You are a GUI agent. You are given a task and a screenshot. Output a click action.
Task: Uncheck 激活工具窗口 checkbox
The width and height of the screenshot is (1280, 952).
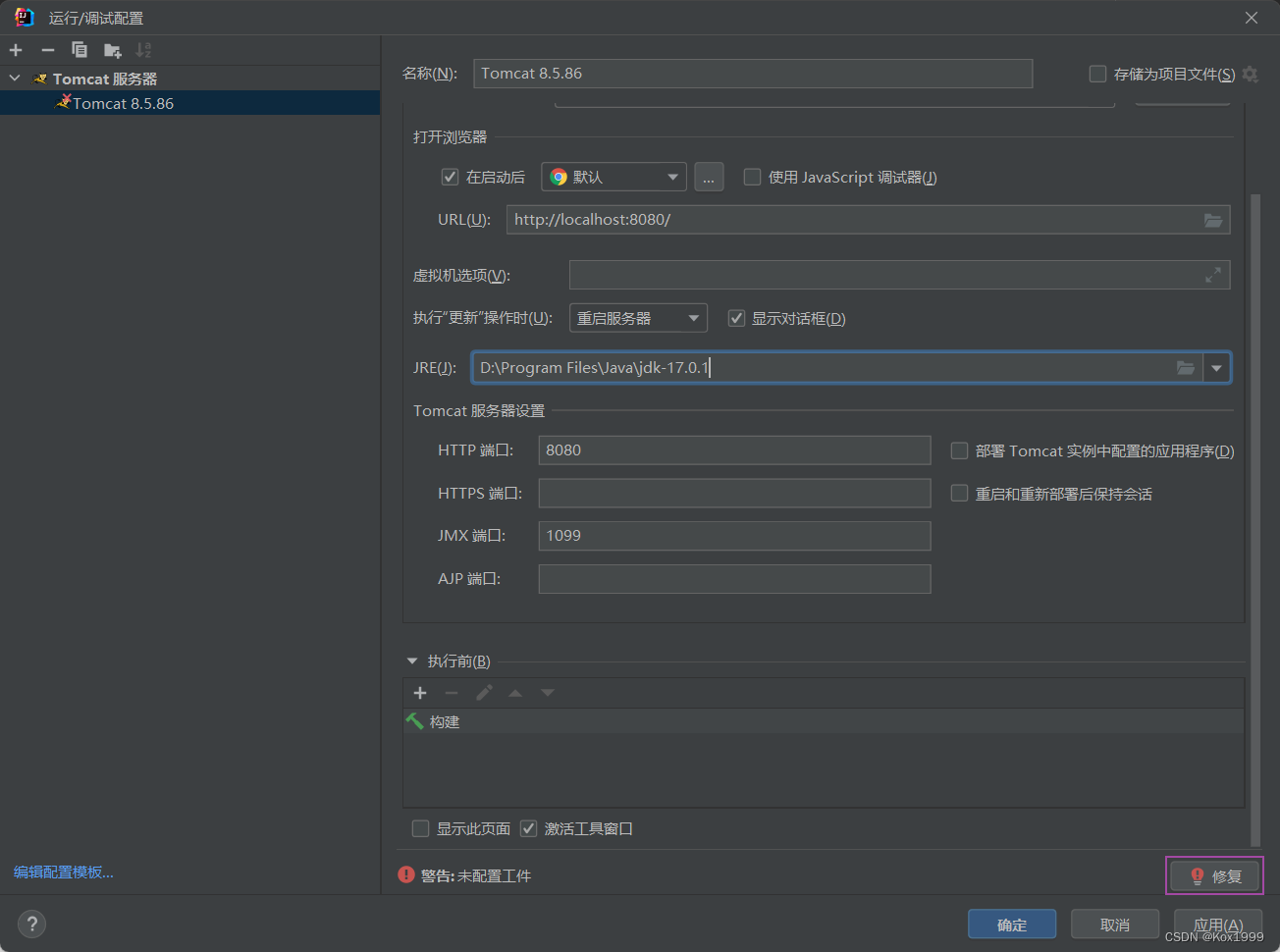[528, 828]
